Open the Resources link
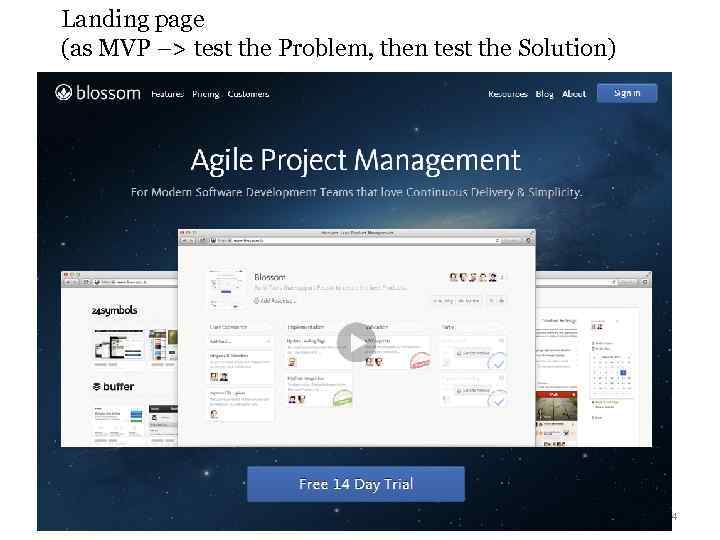The height and width of the screenshot is (540, 720). point(507,94)
